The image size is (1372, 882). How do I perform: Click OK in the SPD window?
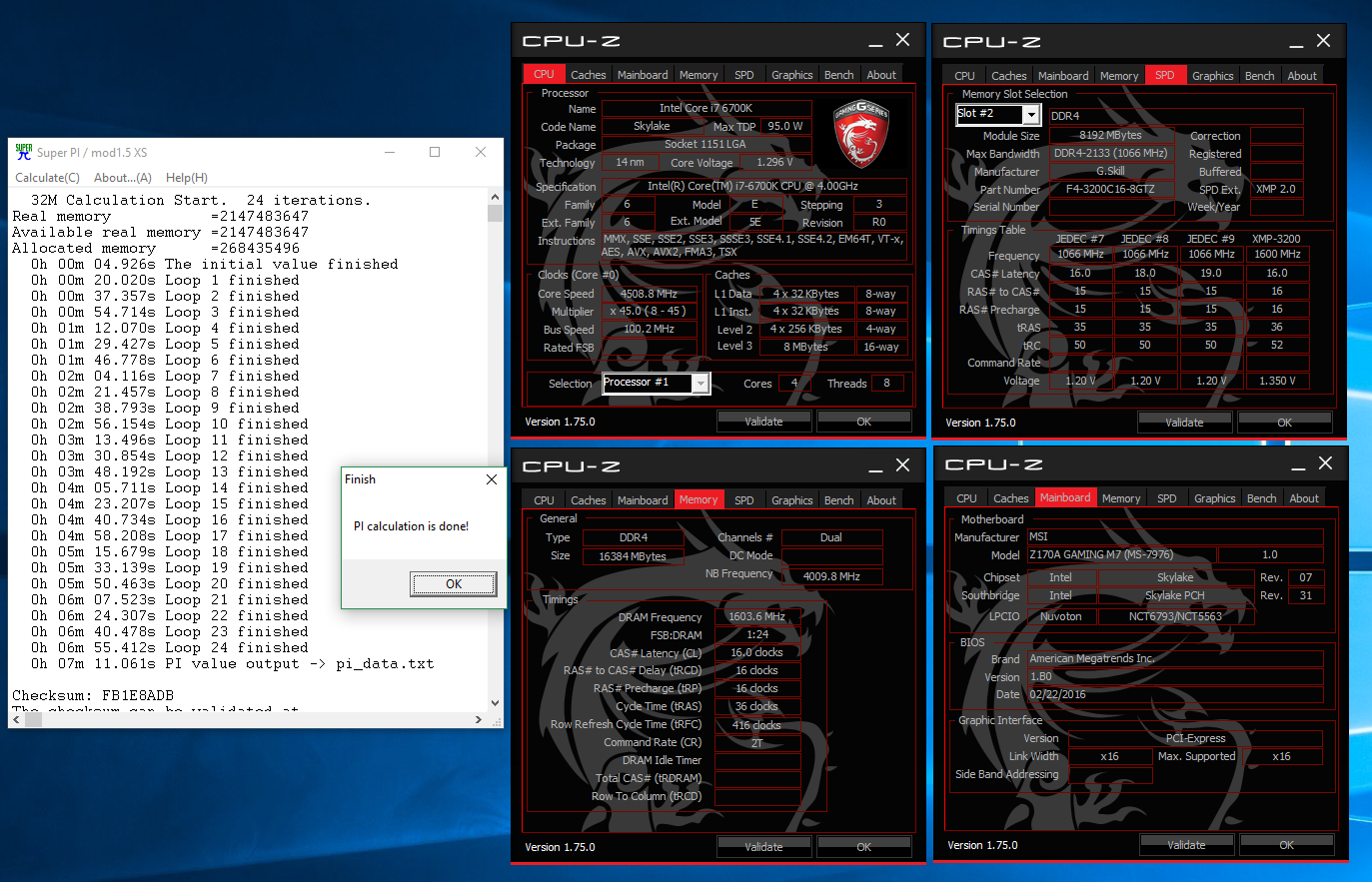1284,423
